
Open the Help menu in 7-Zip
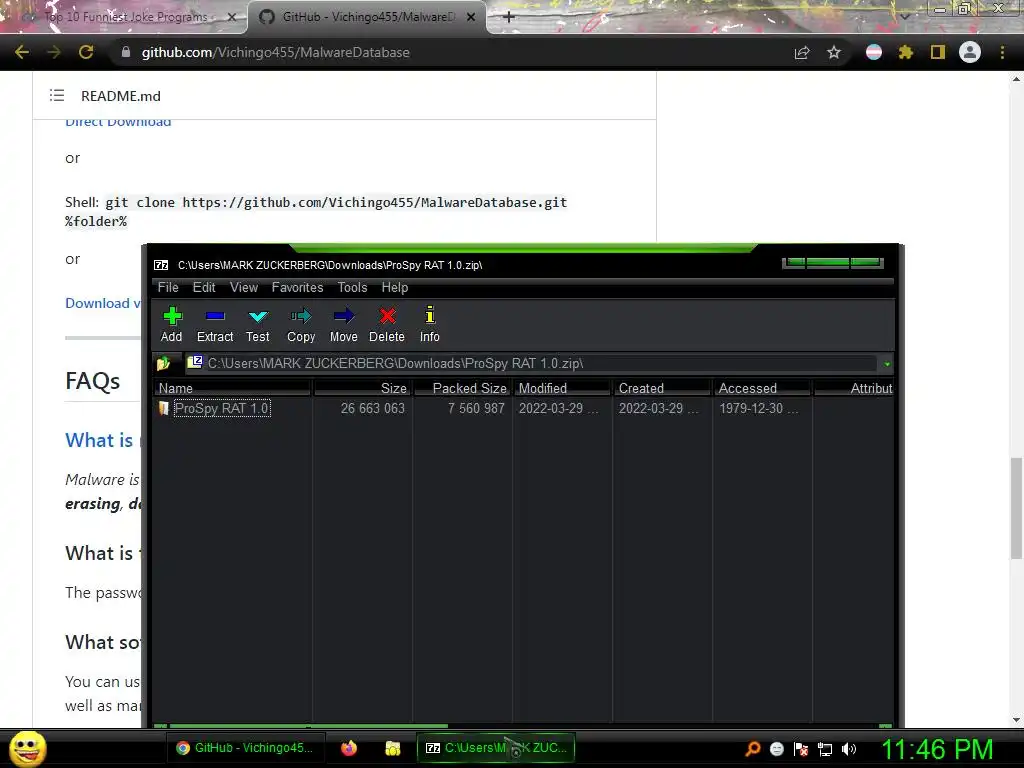click(x=394, y=287)
